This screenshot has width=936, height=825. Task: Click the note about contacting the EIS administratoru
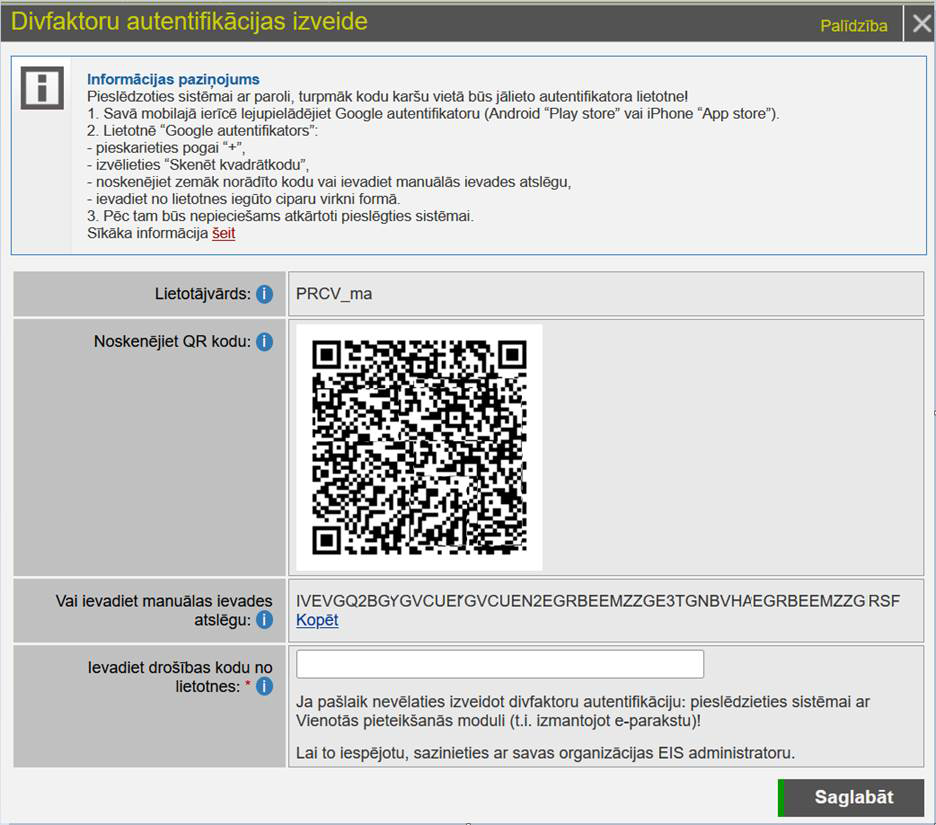545,753
